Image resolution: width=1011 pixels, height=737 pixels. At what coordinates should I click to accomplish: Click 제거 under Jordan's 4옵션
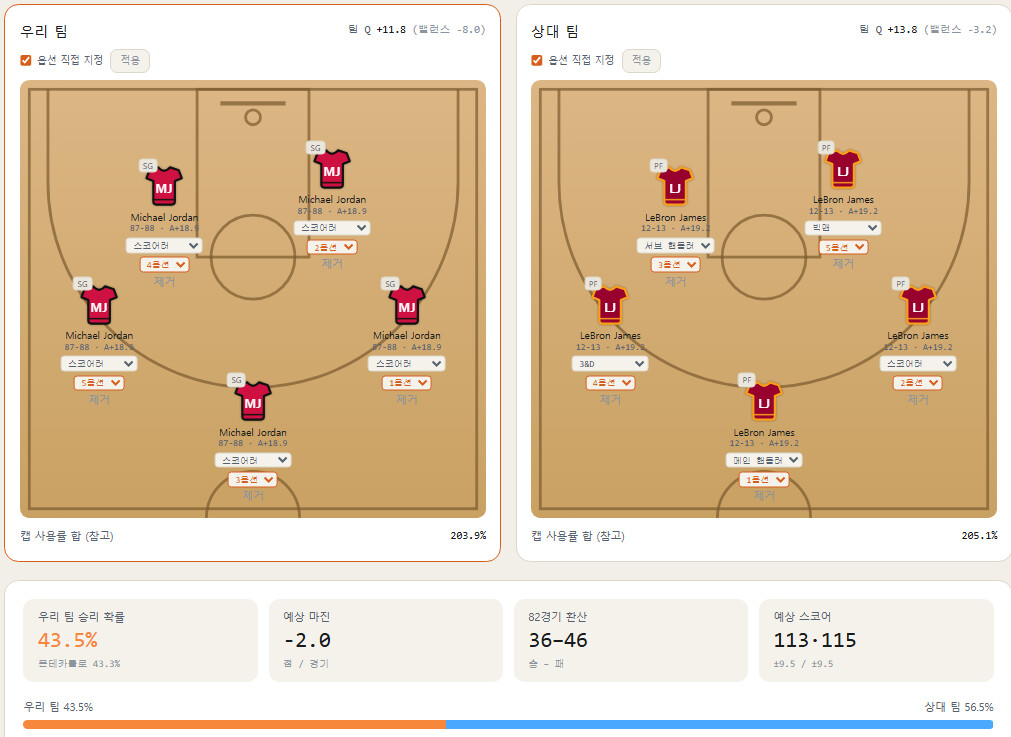[164, 282]
